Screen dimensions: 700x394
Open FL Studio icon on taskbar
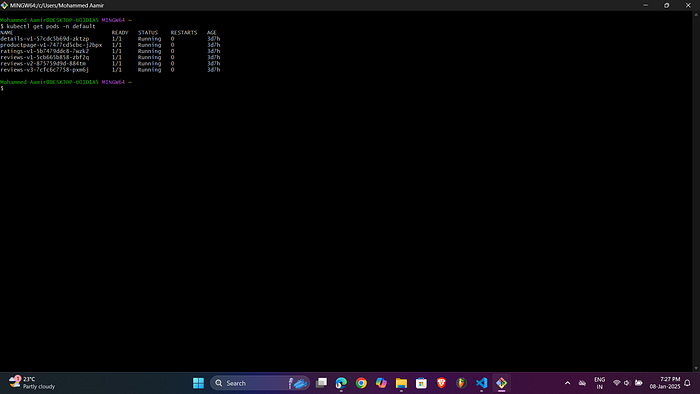tap(462, 383)
